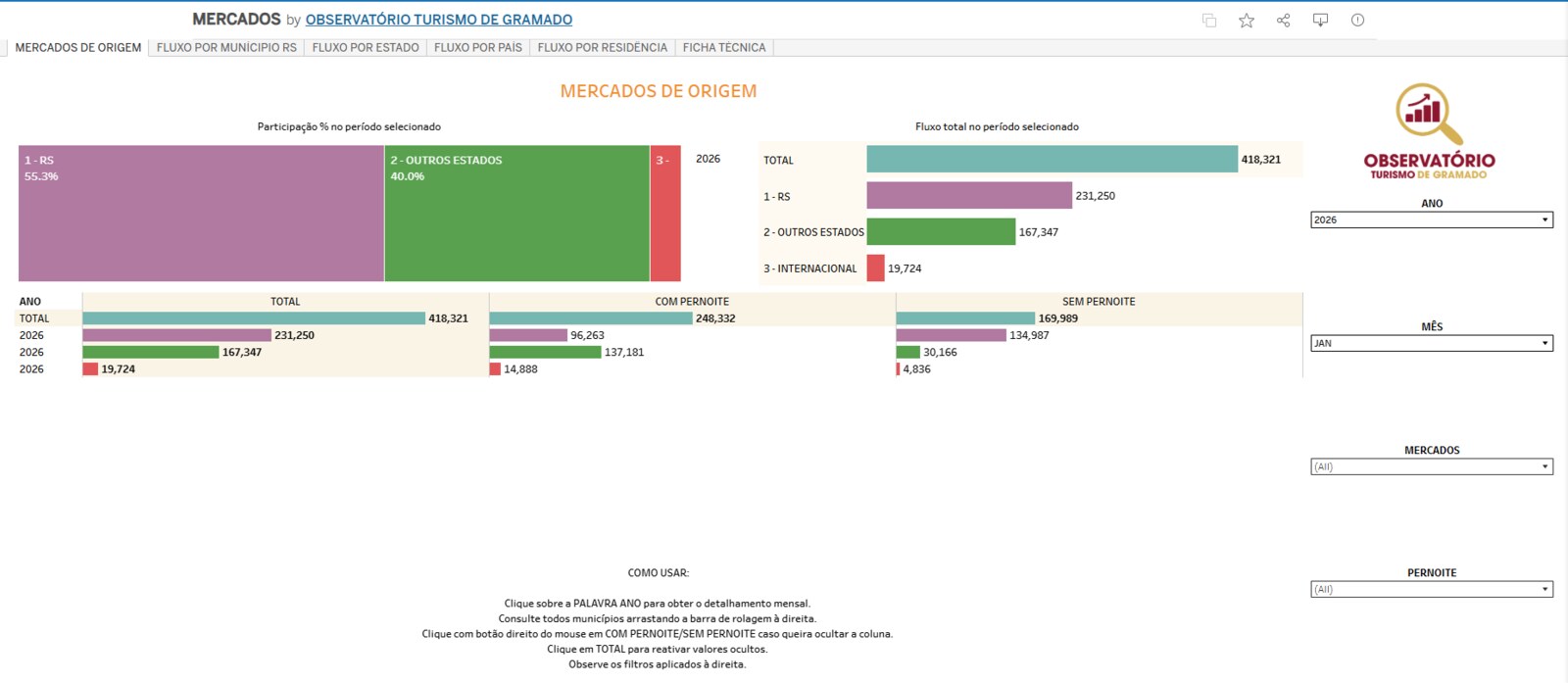Screen dimensions: 1568x683
Task: Select the purple 1 - RS treemap block
Action: pyautogui.click(x=201, y=214)
